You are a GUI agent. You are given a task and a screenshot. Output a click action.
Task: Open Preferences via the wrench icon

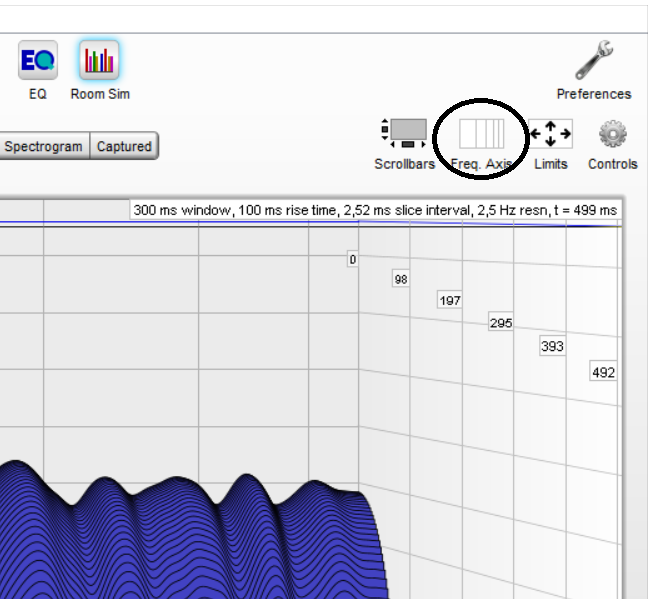click(x=594, y=62)
